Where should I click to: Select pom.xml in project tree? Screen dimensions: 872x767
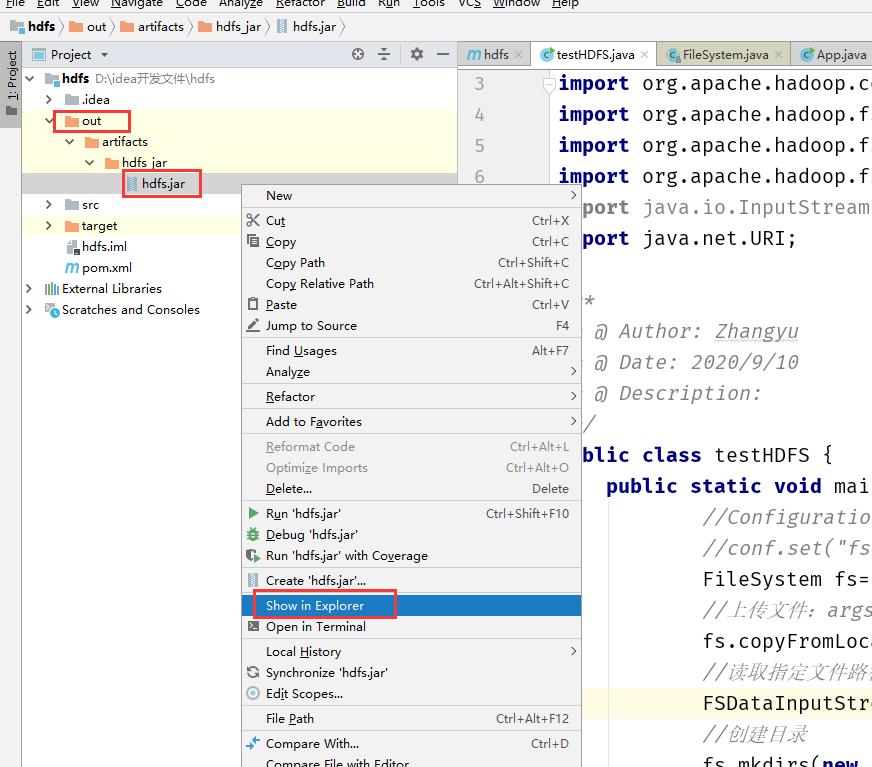click(x=107, y=268)
